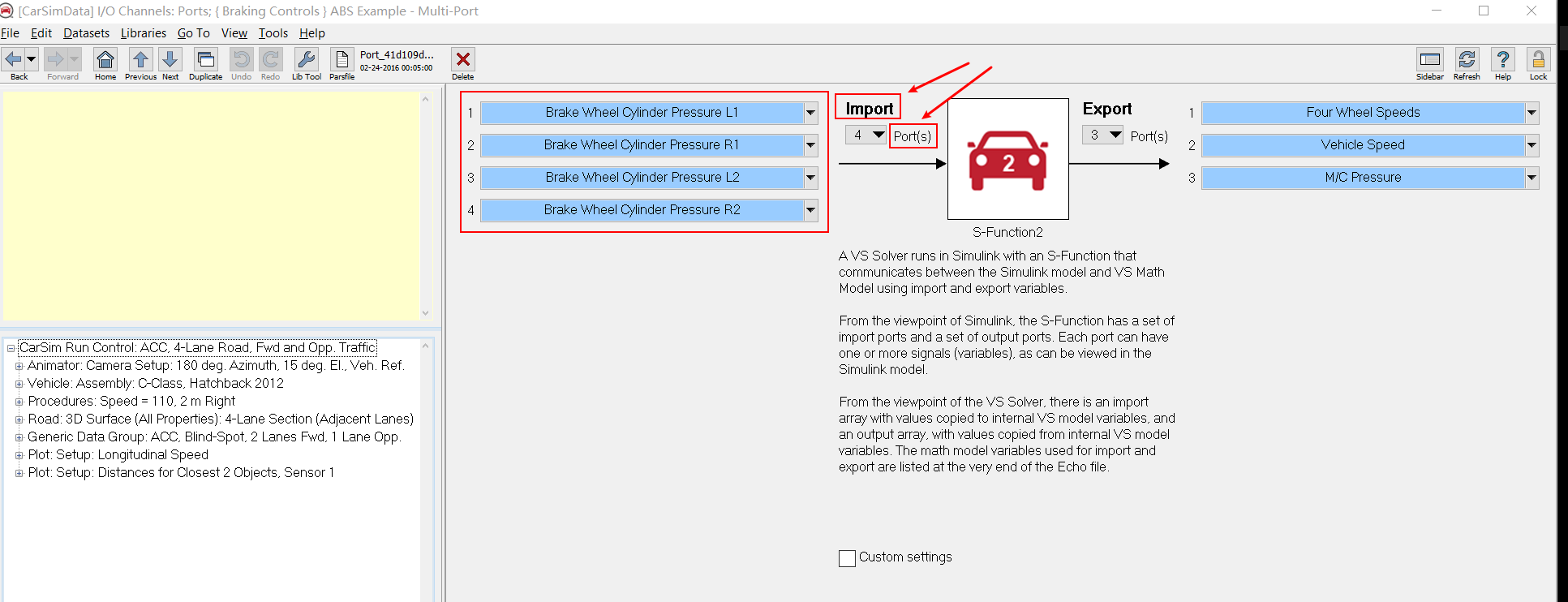This screenshot has height=602, width=1568.
Task: Click notes area scrollbar down arrow
Action: [x=426, y=313]
